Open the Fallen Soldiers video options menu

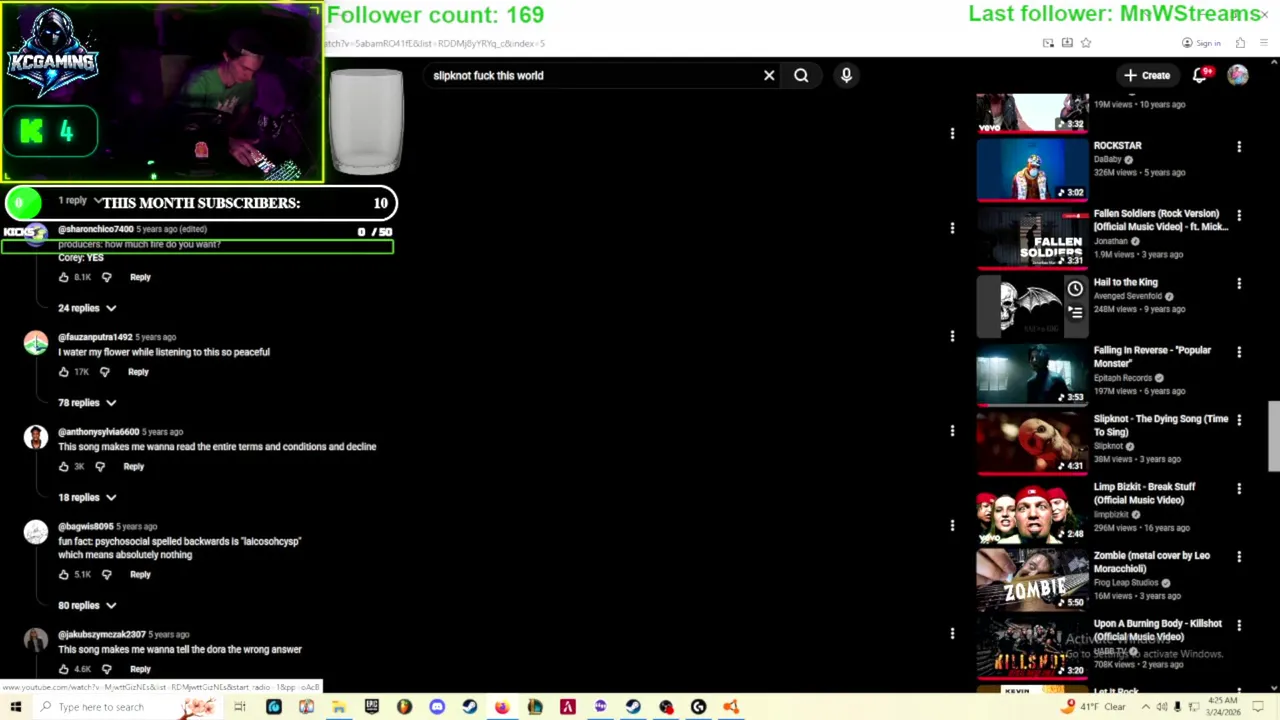coord(1239,215)
